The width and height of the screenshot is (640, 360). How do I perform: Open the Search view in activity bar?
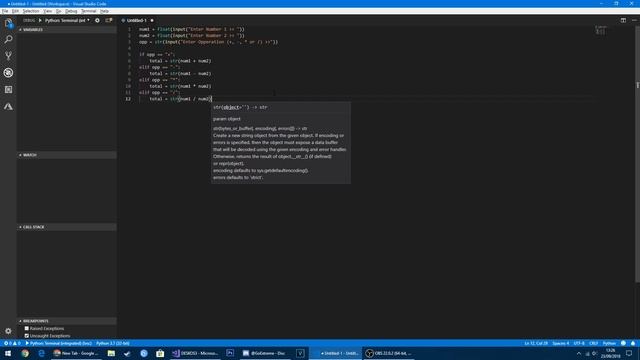(8, 40)
